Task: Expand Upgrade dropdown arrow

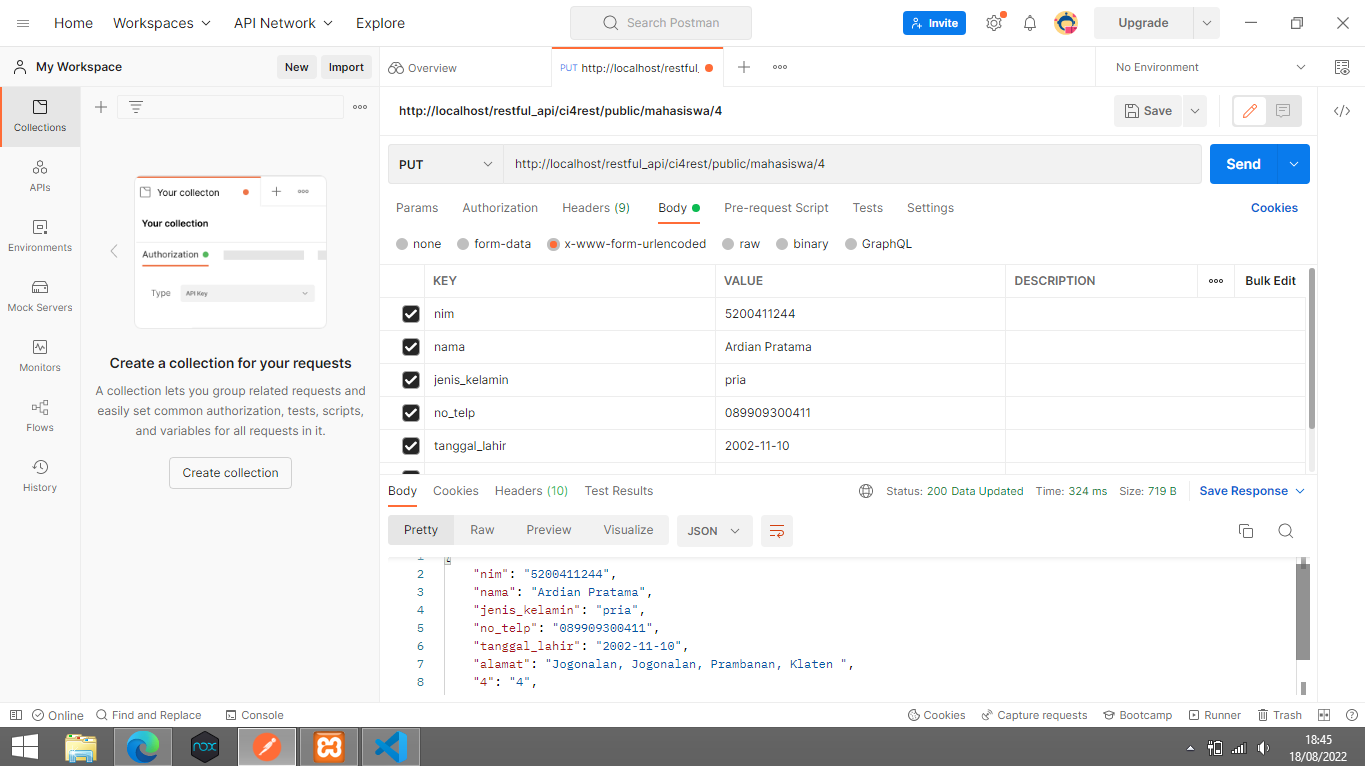Action: (1206, 23)
